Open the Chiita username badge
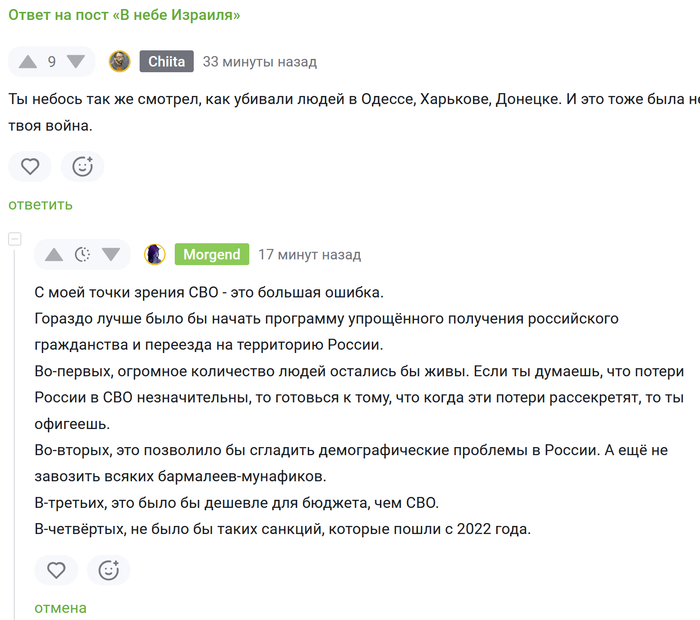 [167, 61]
